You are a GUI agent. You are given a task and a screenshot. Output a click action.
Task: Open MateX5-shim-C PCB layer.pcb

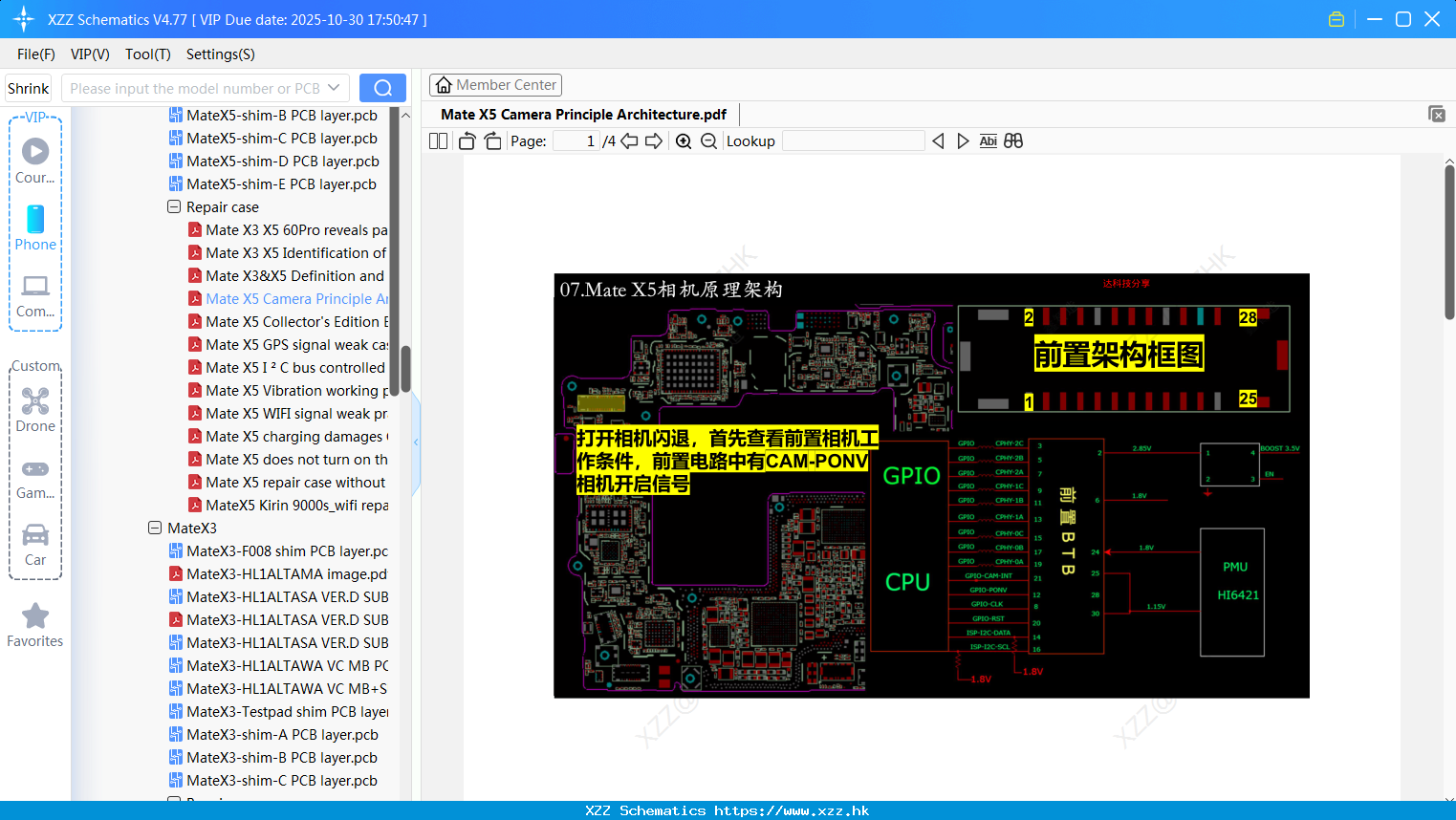[x=273, y=139]
